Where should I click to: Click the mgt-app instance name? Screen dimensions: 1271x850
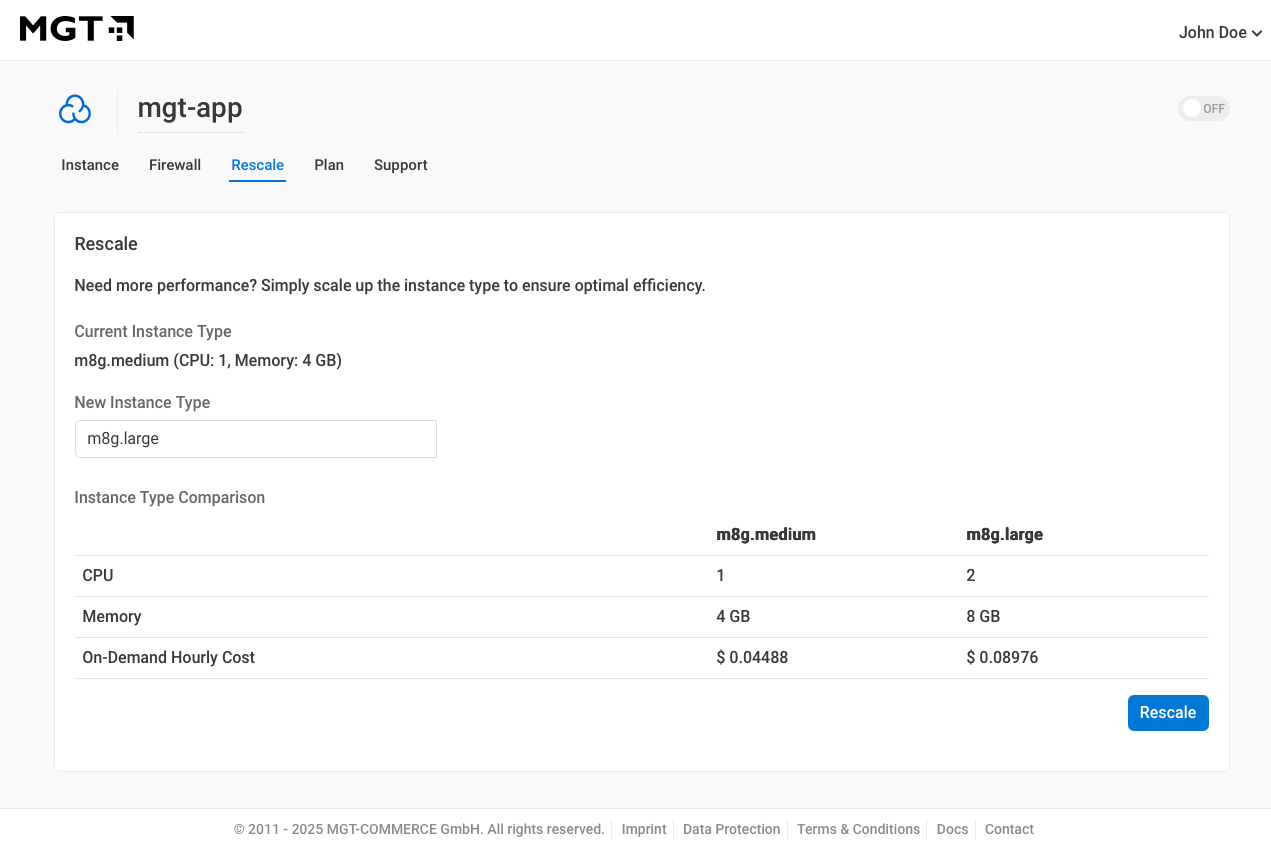point(190,109)
